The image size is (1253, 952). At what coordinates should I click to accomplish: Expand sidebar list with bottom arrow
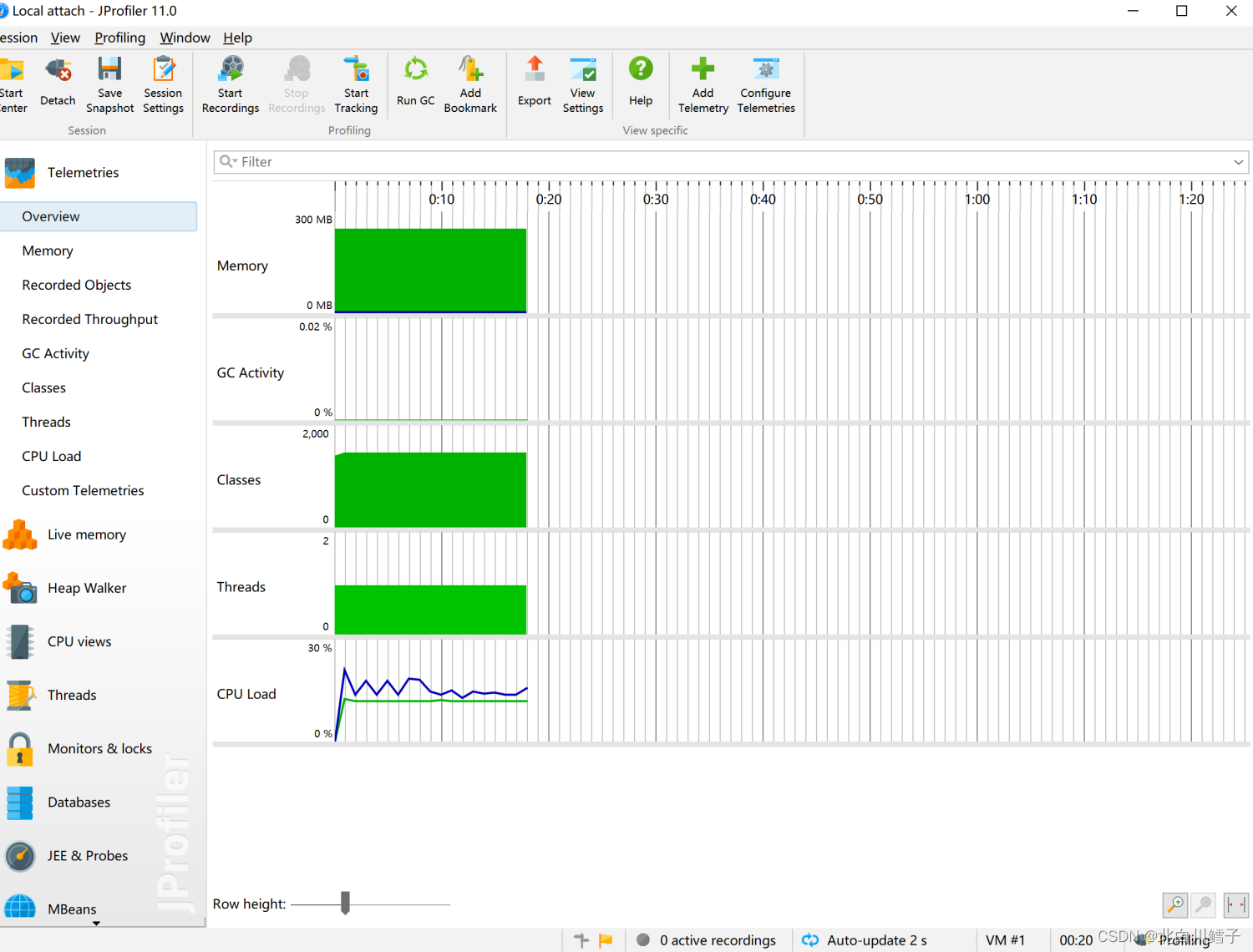pos(96,924)
